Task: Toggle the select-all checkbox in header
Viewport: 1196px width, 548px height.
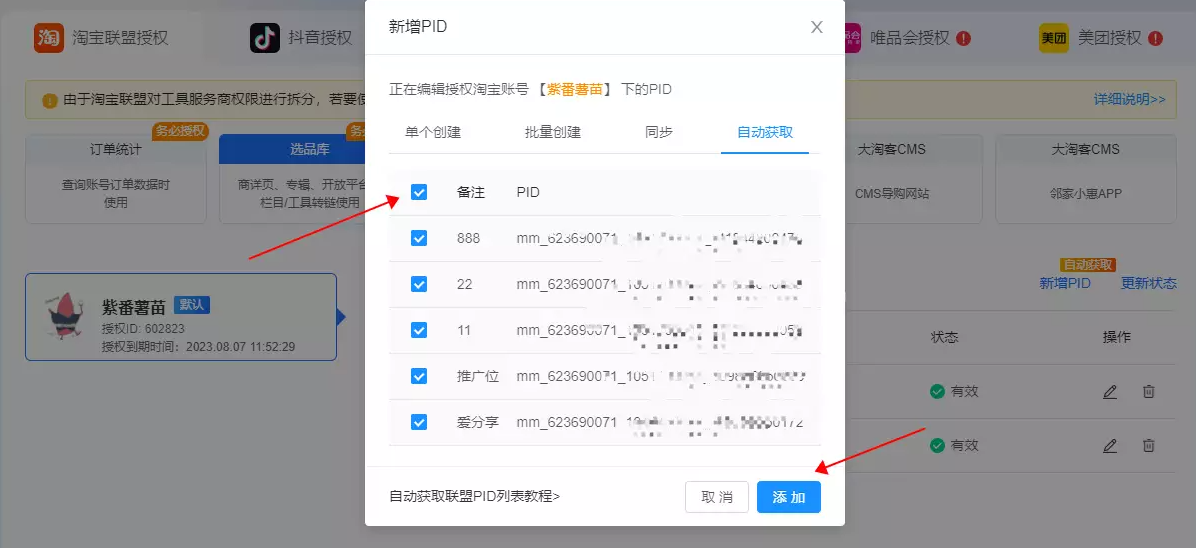Action: tap(419, 192)
